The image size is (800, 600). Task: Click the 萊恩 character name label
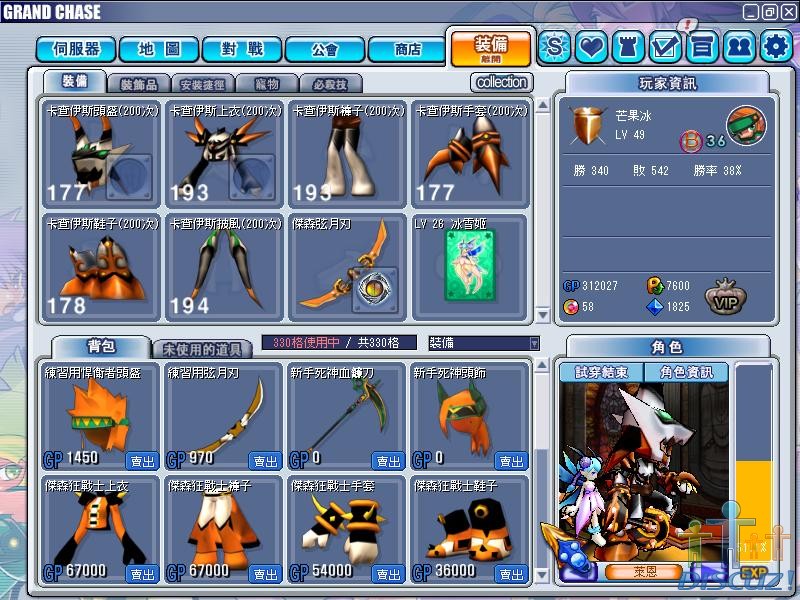click(645, 571)
